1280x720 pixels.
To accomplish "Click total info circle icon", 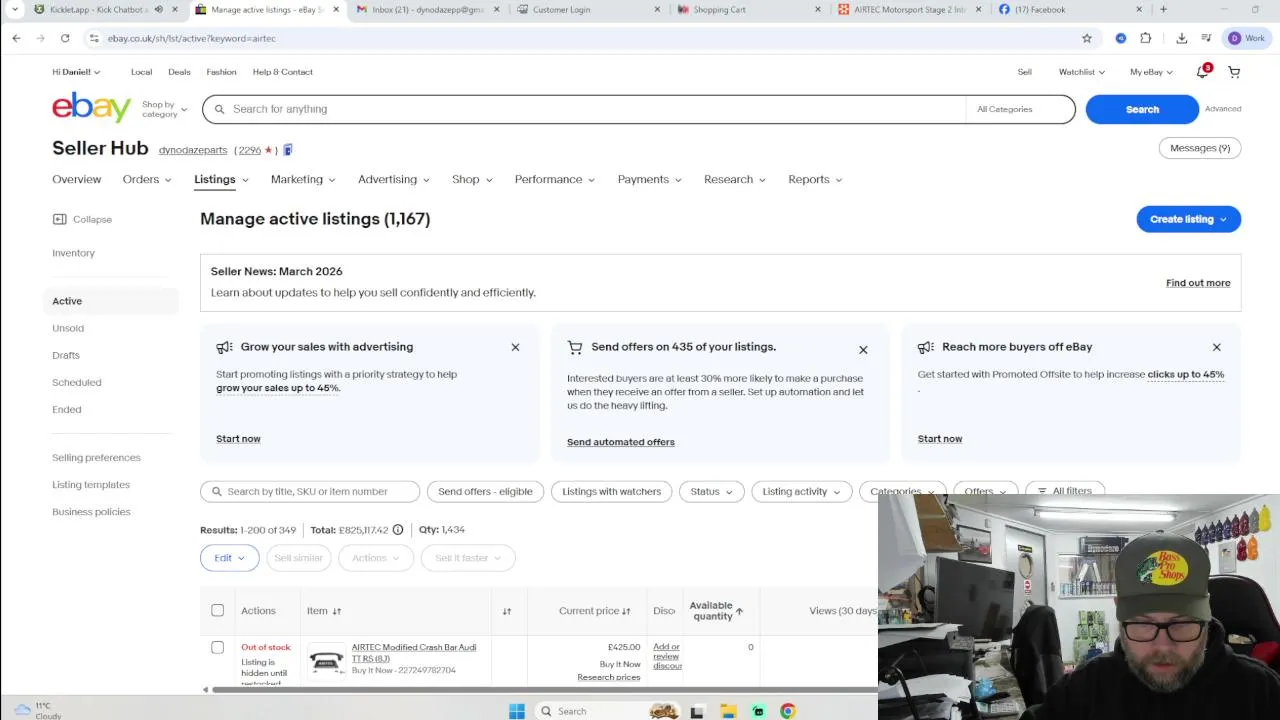I will click(x=398, y=529).
